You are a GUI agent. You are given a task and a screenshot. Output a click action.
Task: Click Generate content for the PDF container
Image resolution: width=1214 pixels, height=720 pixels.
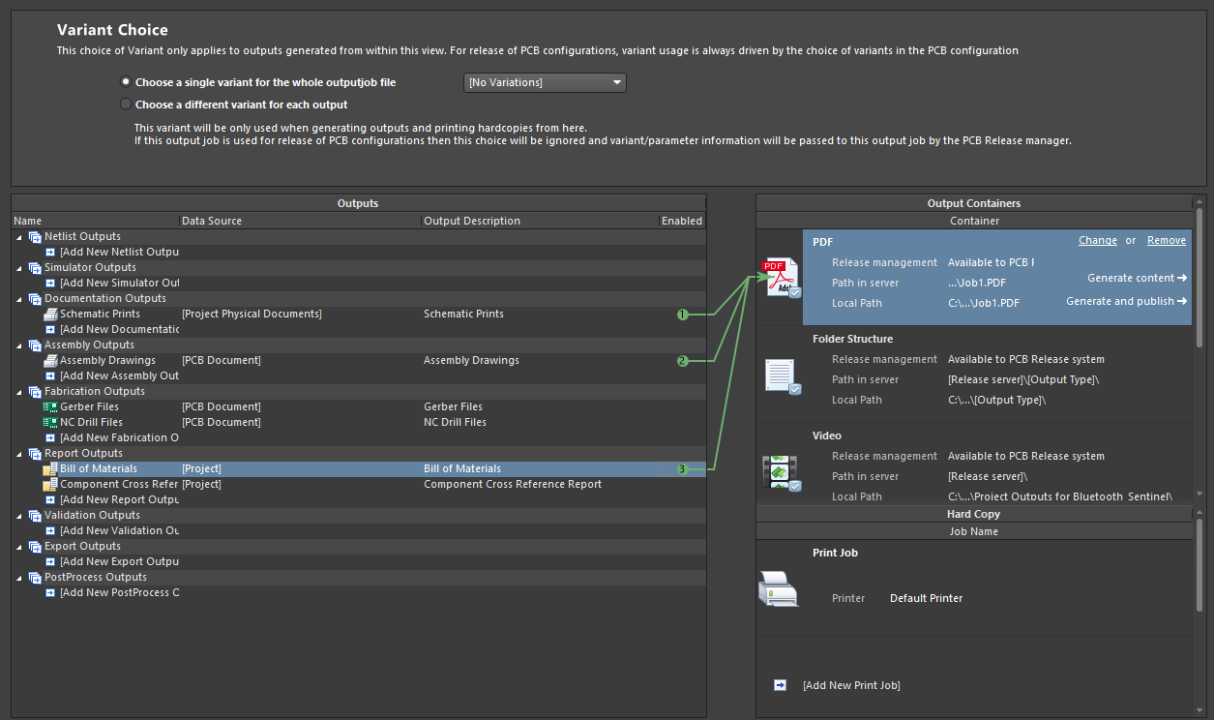click(x=1137, y=278)
